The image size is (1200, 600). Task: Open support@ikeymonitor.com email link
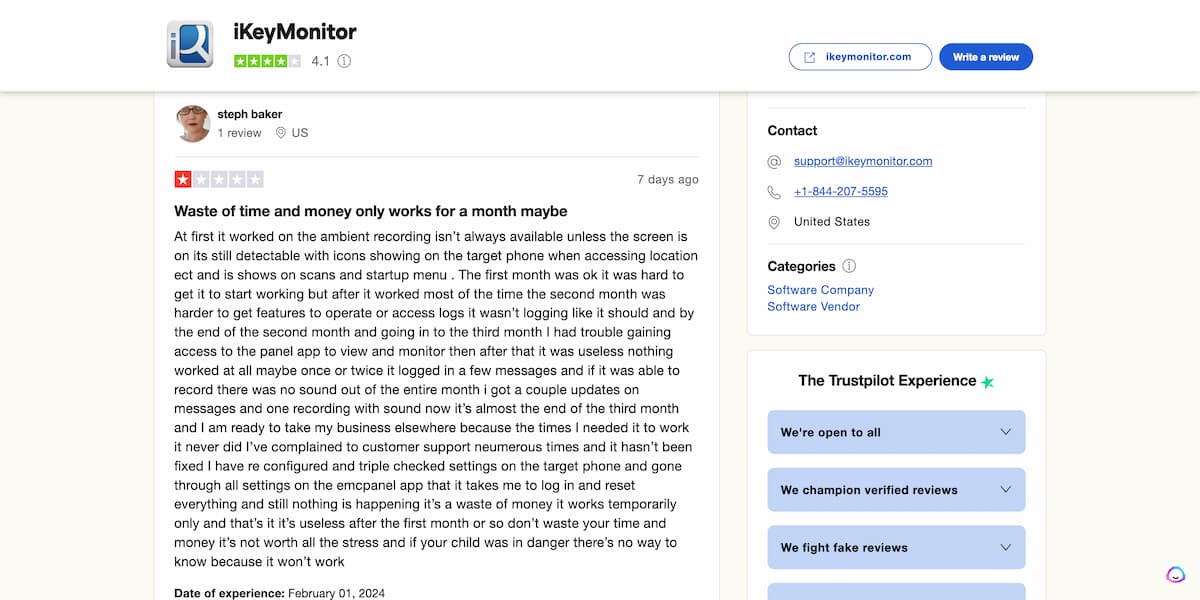tap(863, 161)
